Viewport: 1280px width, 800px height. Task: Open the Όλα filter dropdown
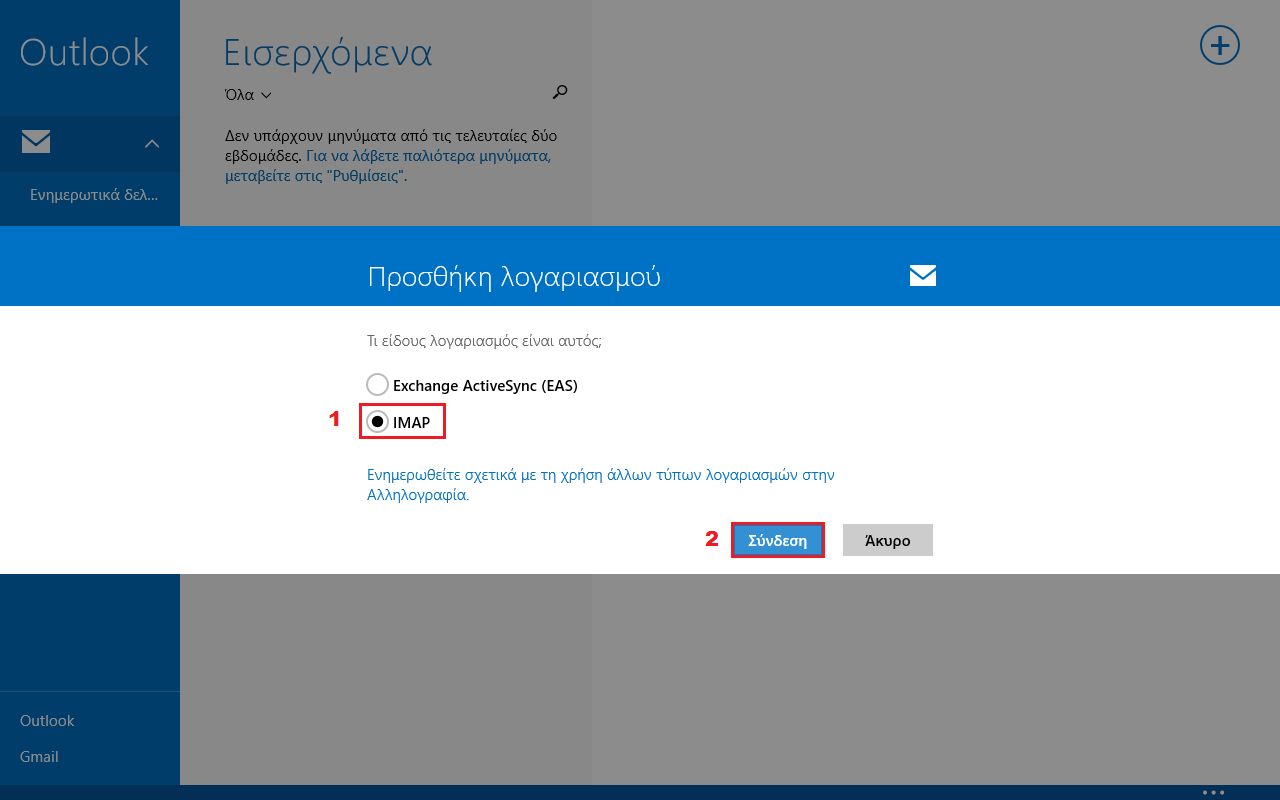point(248,95)
